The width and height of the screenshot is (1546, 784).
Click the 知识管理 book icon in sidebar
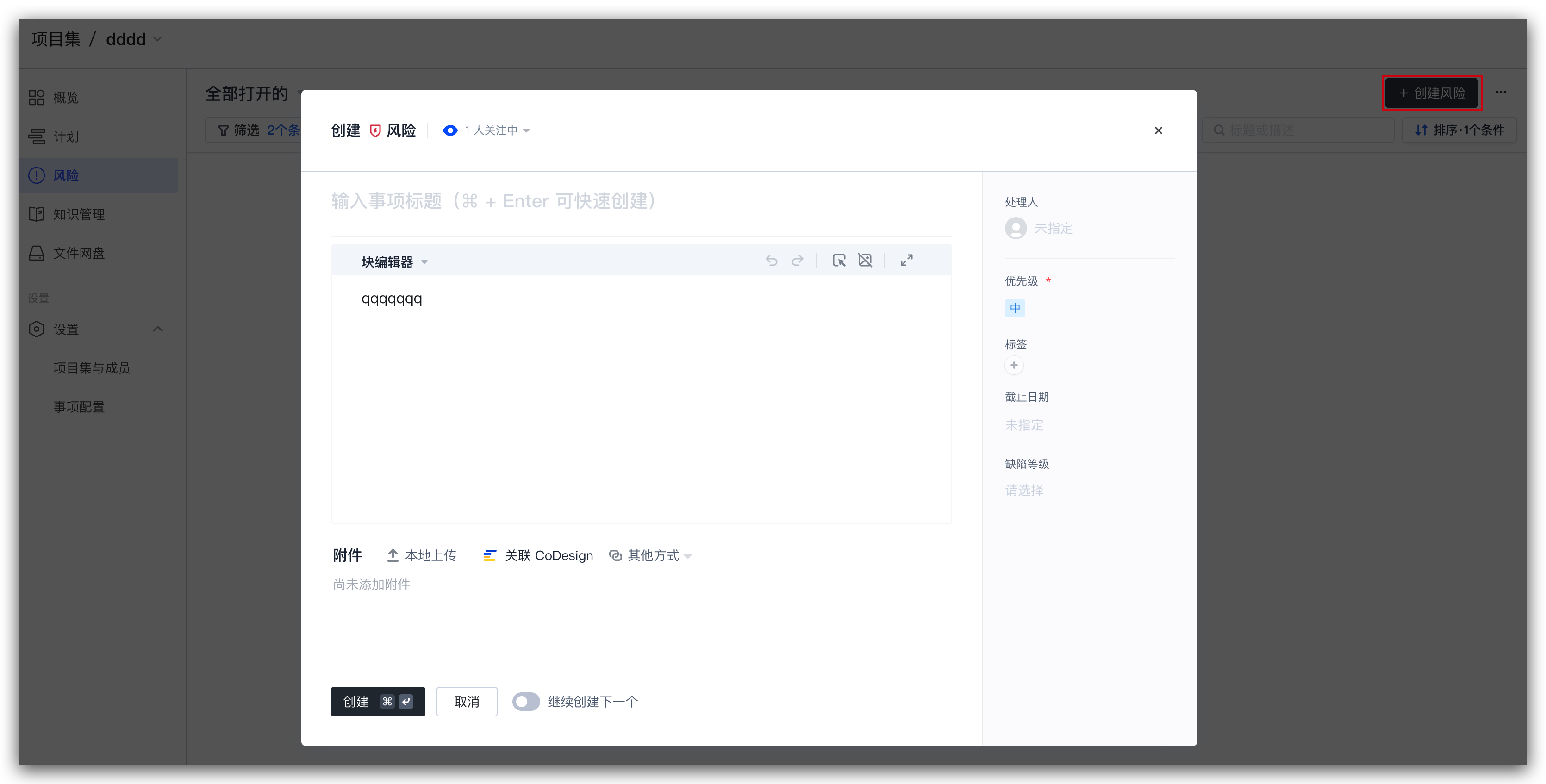click(37, 214)
